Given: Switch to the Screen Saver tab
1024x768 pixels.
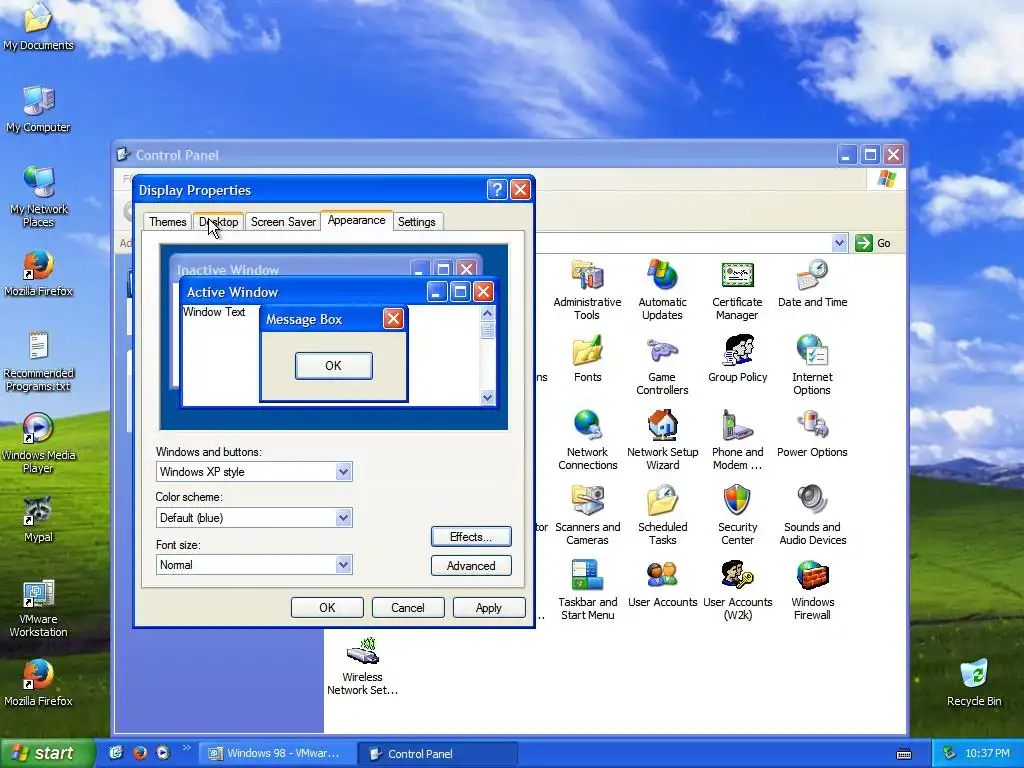Looking at the screenshot, I should point(283,222).
